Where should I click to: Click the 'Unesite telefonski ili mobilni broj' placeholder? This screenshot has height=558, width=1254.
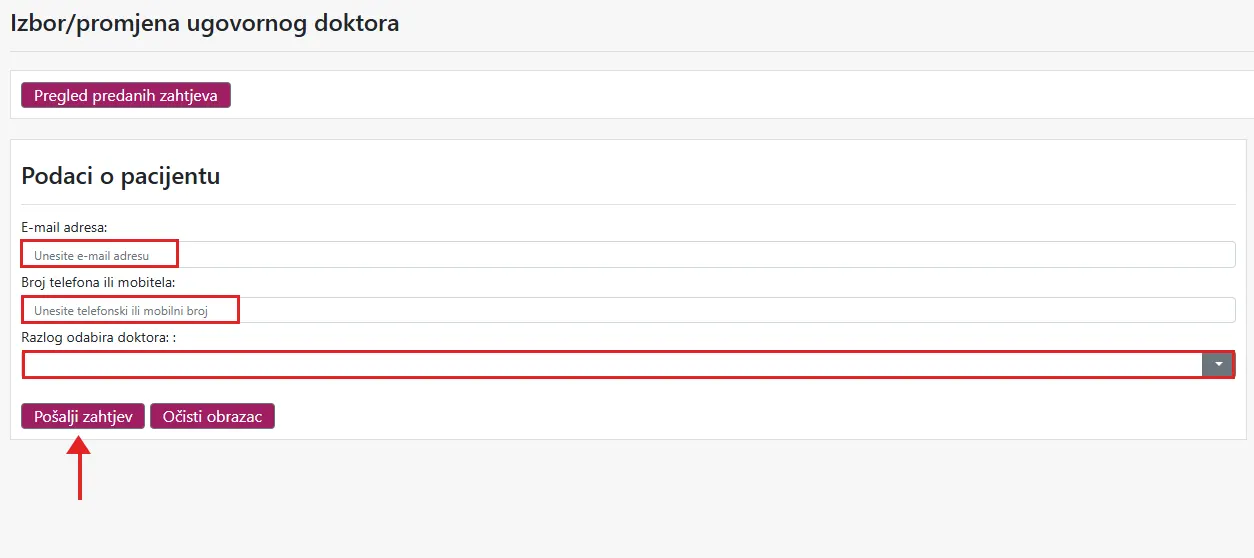pos(120,311)
